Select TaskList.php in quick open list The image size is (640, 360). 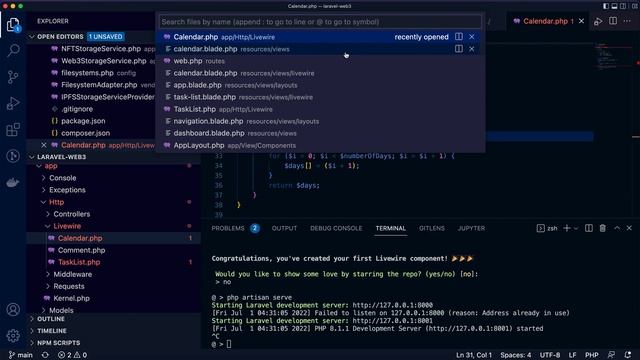click(x=320, y=109)
